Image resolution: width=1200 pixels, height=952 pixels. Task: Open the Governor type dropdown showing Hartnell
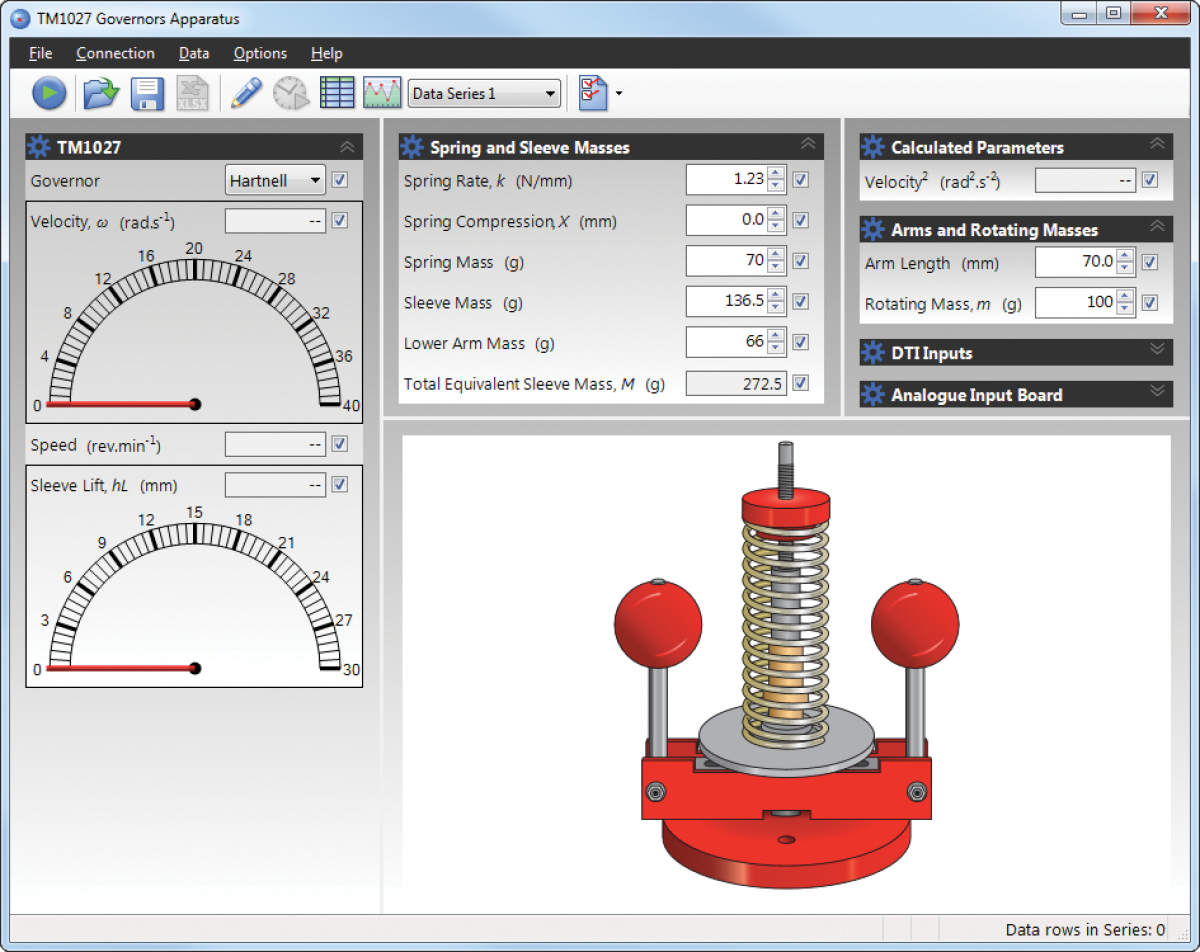point(275,180)
